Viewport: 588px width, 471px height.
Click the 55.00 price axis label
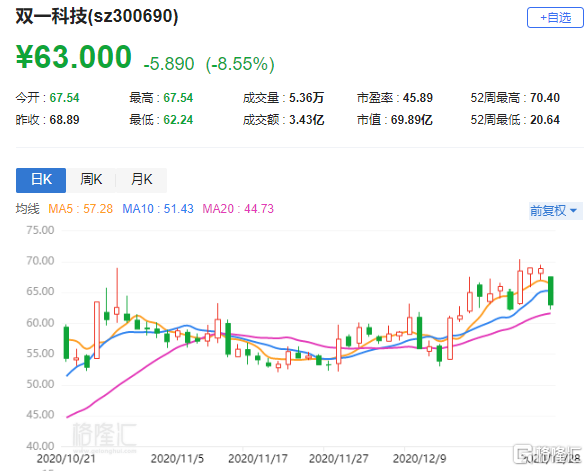[x=40, y=353]
